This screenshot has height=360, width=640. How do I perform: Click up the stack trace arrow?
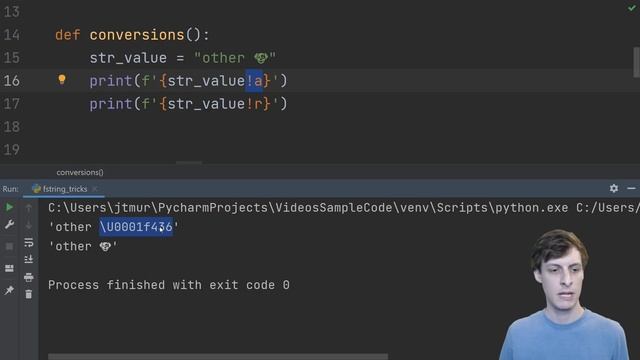(29, 208)
